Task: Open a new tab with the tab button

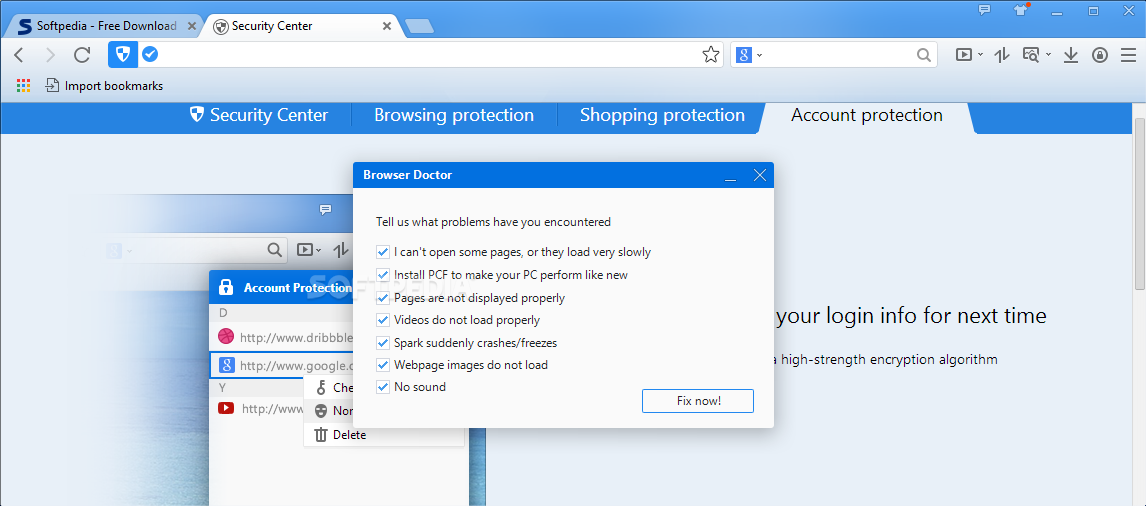Action: point(420,26)
